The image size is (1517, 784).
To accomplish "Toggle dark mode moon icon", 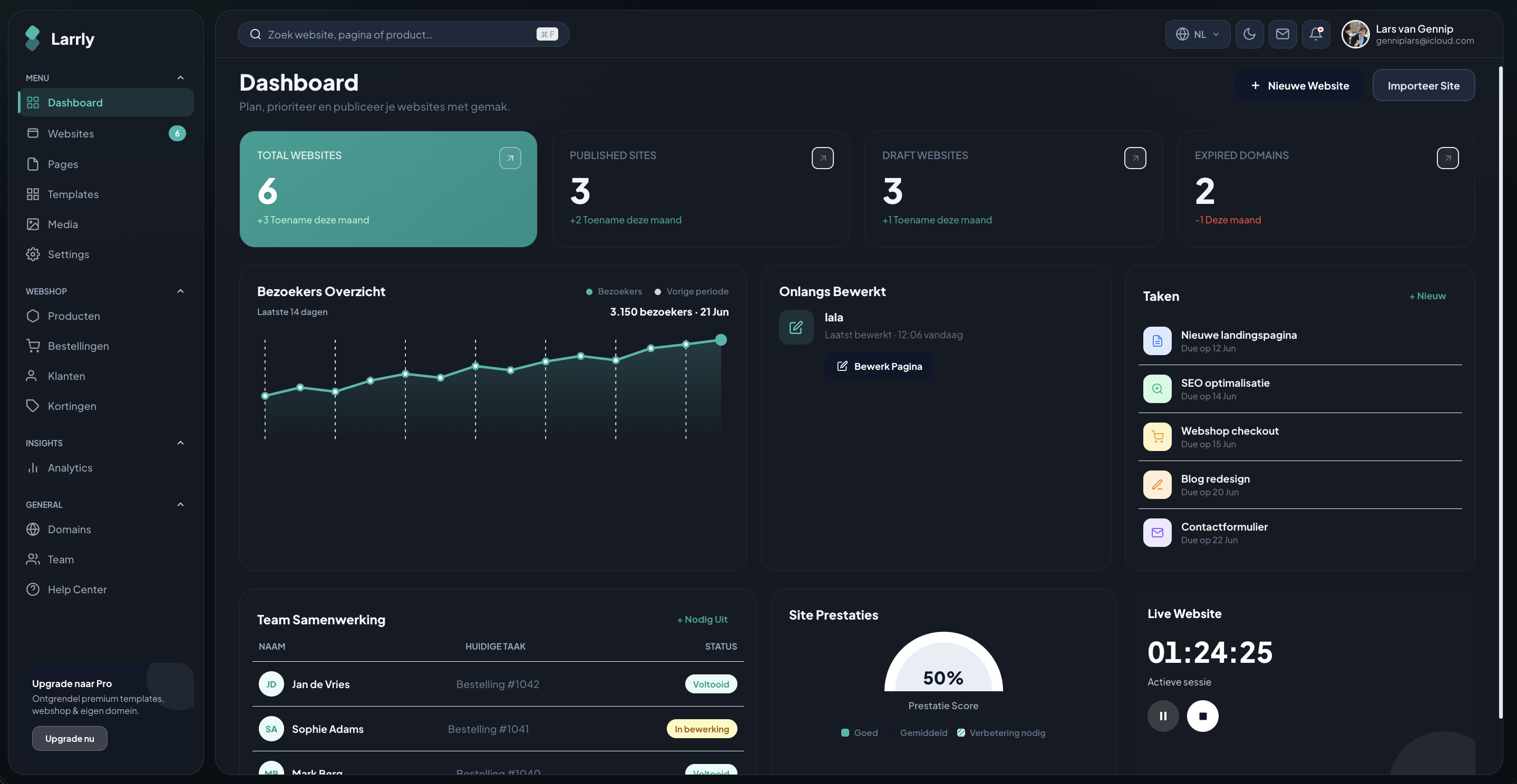I will (x=1249, y=34).
